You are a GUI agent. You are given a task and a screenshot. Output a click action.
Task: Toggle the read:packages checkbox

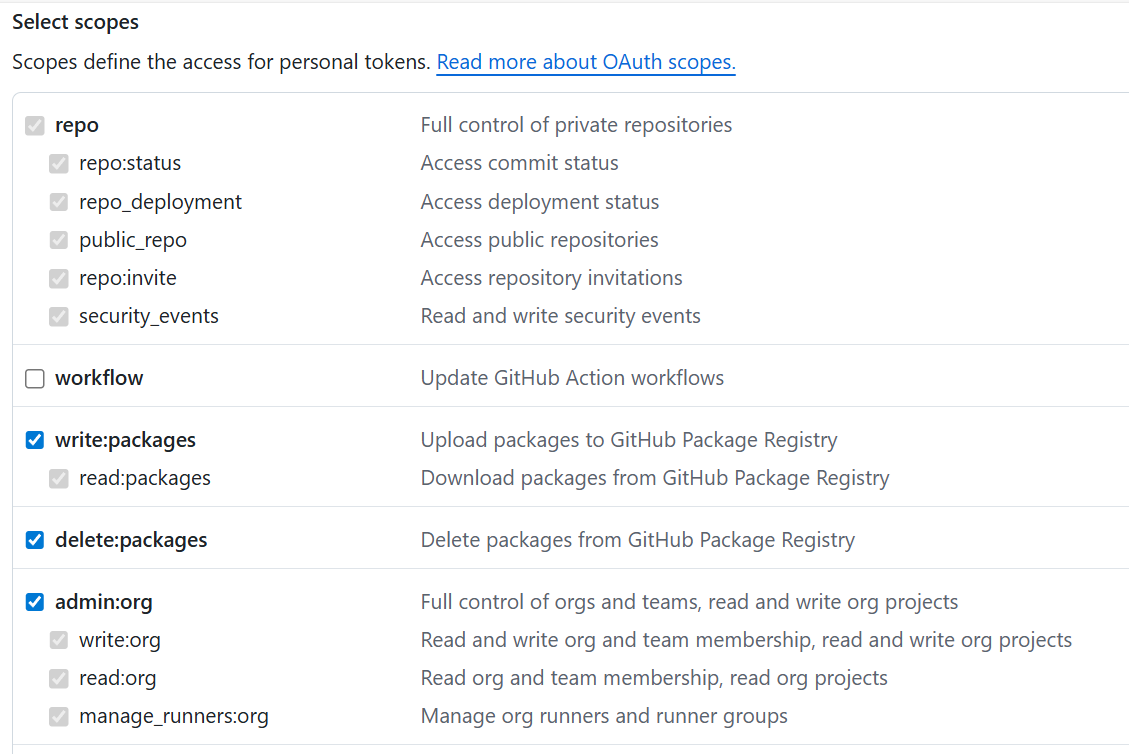[x=59, y=478]
